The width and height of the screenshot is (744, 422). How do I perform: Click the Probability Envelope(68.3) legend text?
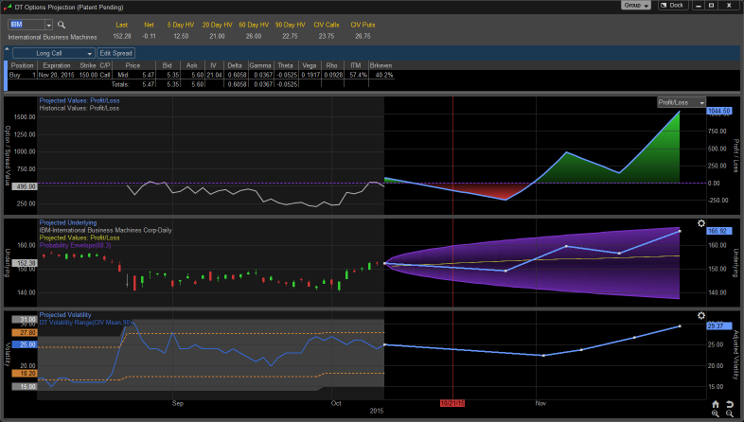click(x=75, y=245)
